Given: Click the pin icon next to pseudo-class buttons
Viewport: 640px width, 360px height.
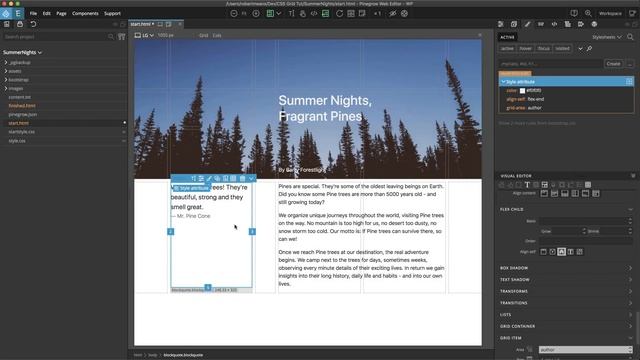Looking at the screenshot, I should (x=589, y=49).
